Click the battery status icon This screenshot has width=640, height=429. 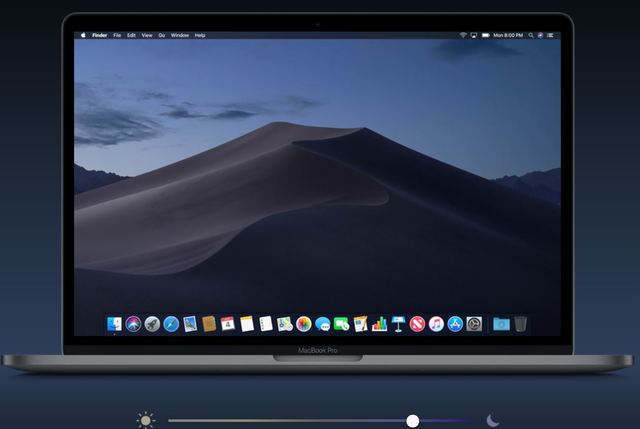pyautogui.click(x=485, y=35)
